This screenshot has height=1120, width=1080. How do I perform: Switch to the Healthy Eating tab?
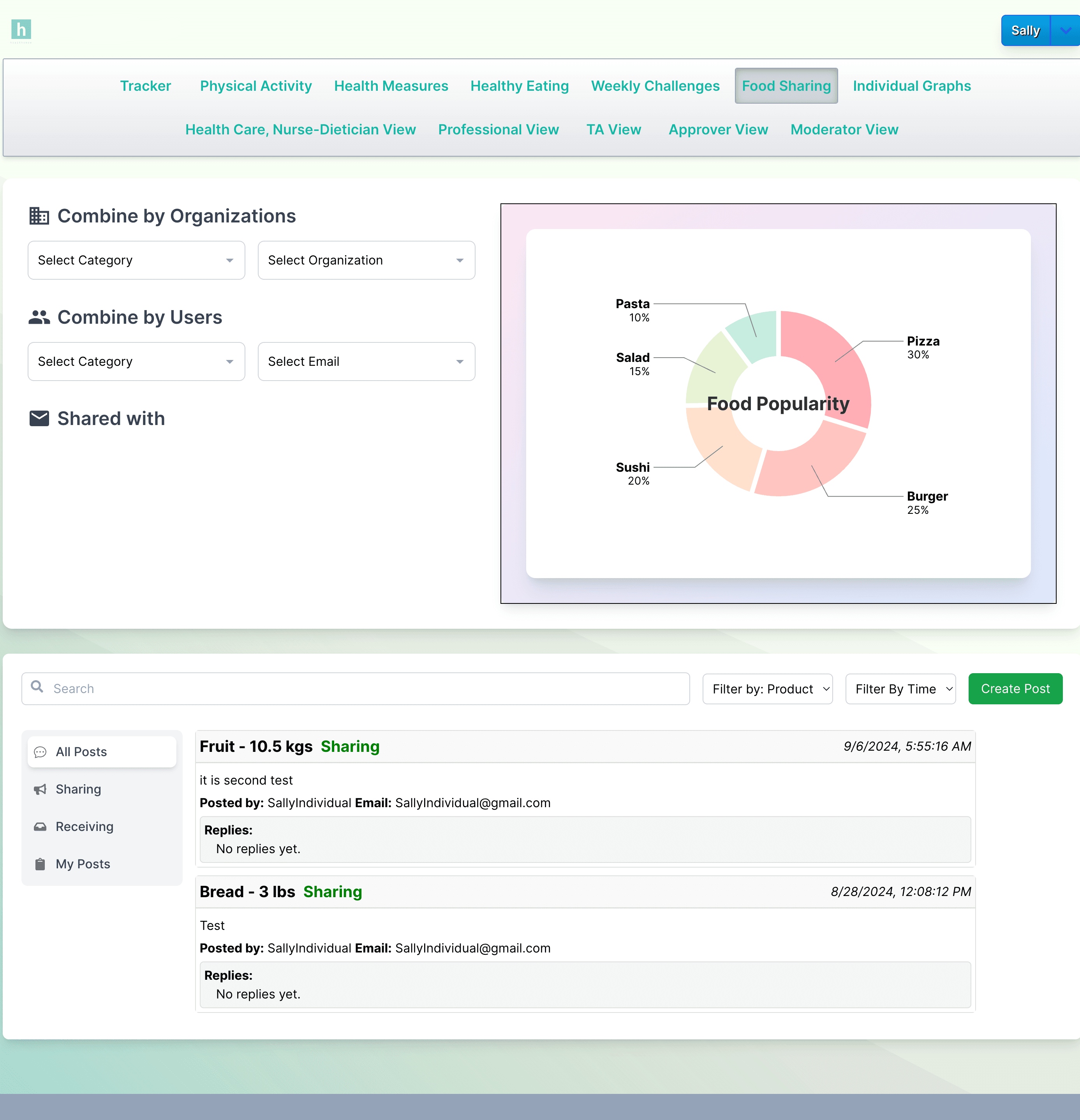click(x=519, y=86)
